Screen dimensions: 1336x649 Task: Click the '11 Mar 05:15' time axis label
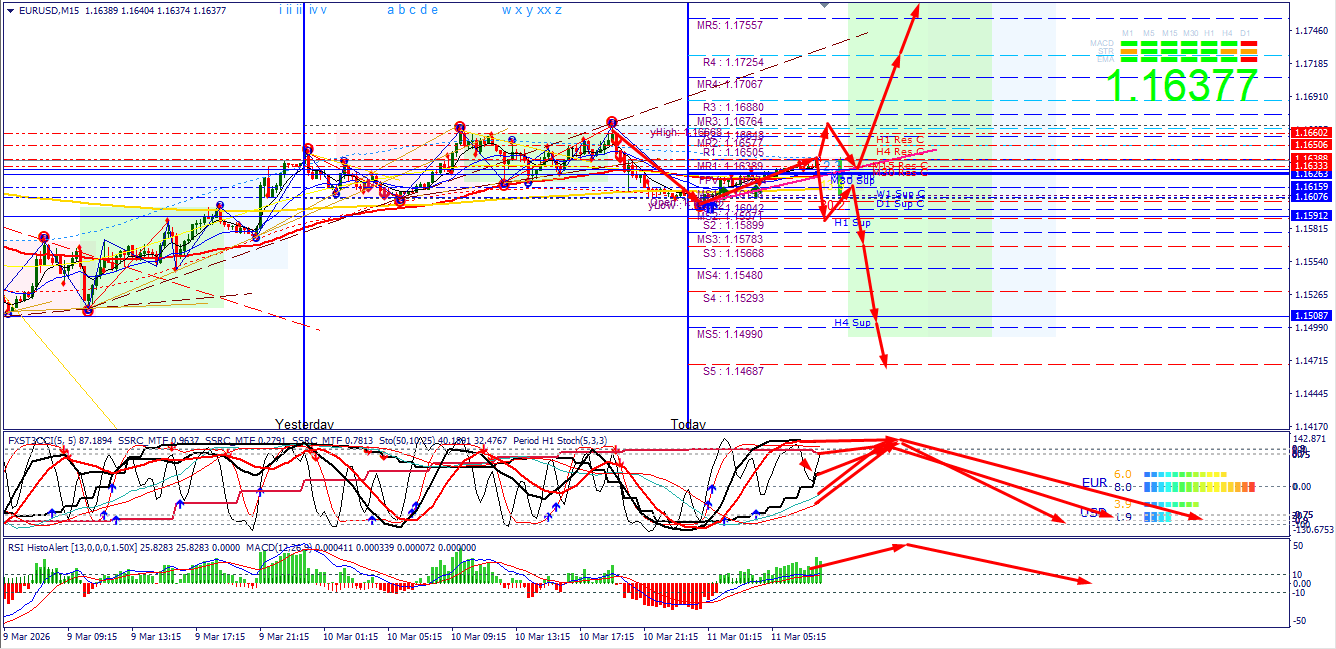(797, 636)
